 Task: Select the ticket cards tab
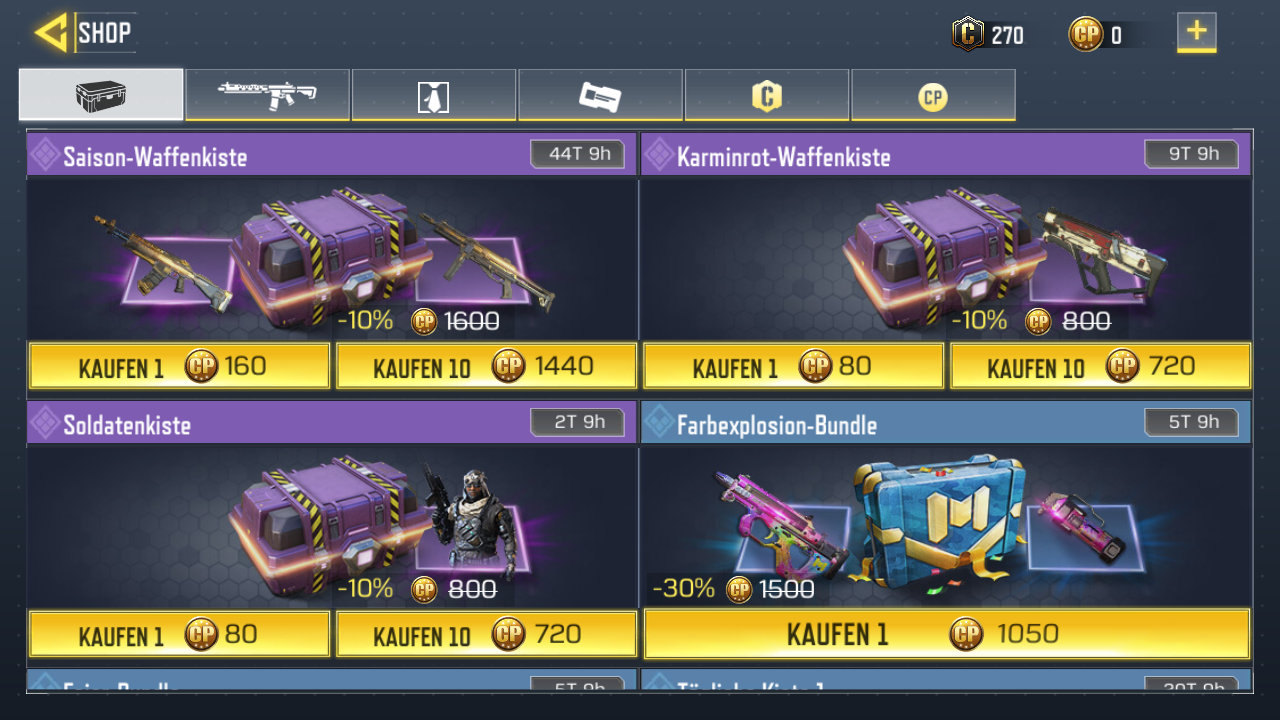(600, 95)
